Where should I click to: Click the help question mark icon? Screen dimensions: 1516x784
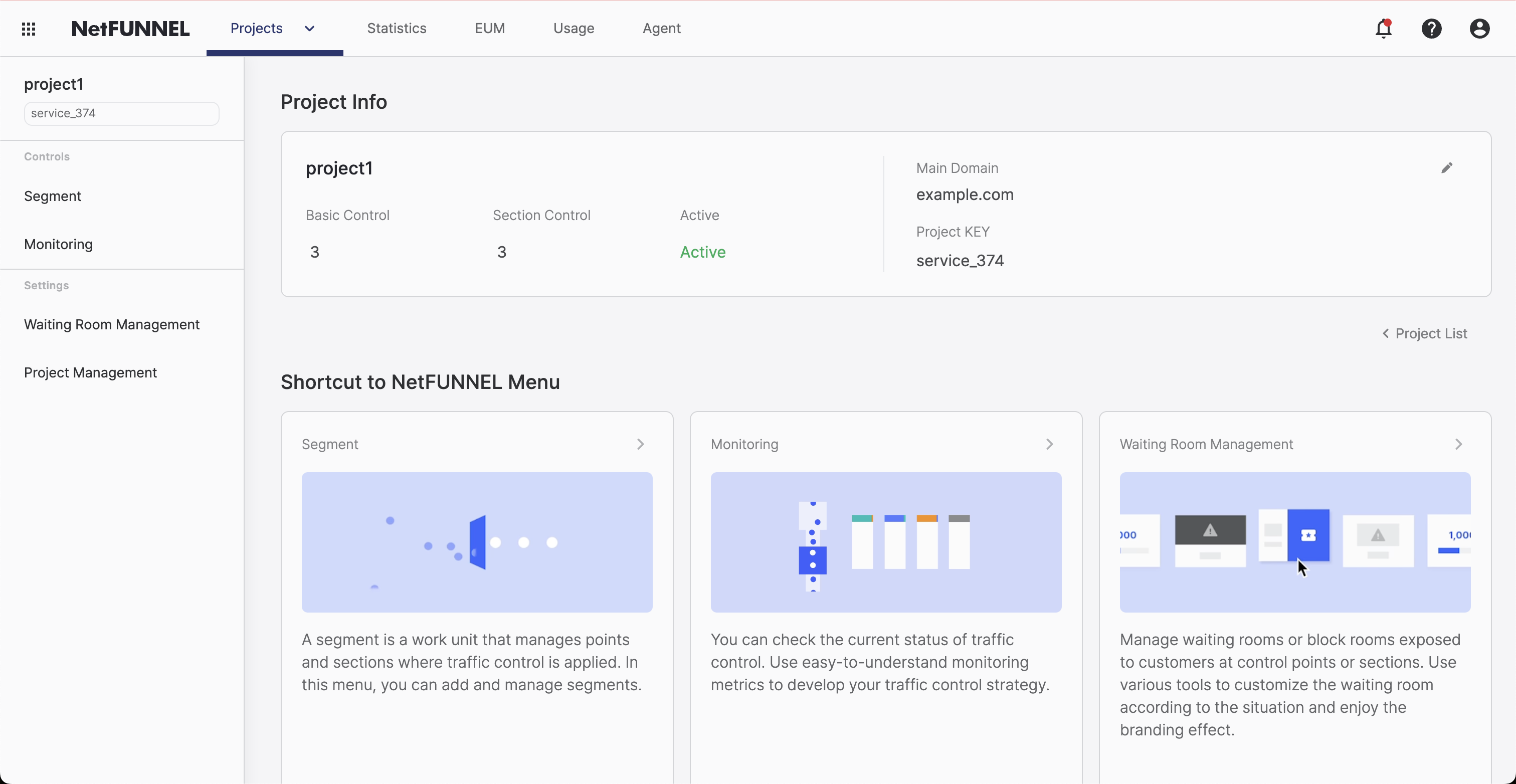(x=1432, y=28)
